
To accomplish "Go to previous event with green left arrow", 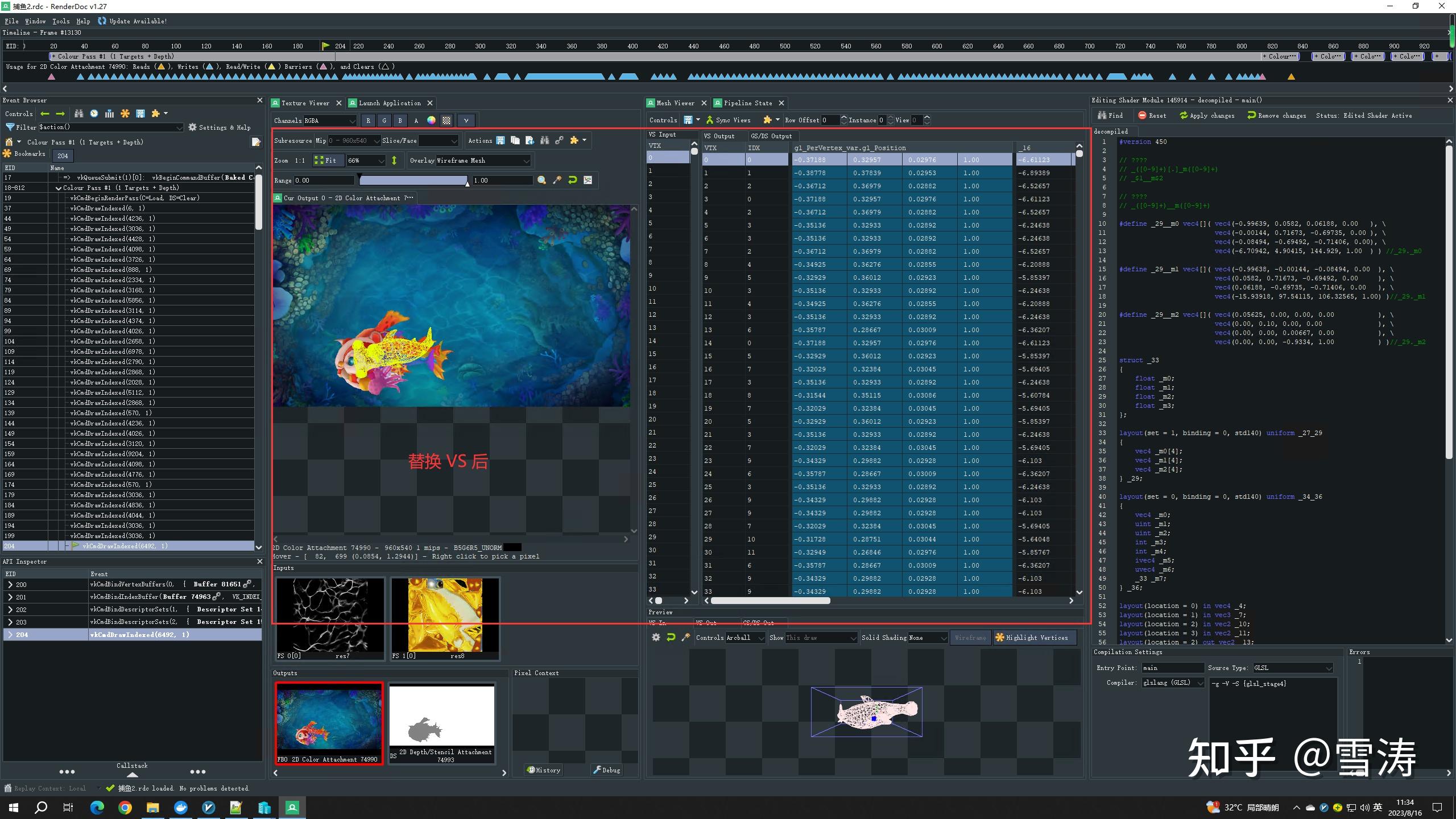I will coord(45,114).
